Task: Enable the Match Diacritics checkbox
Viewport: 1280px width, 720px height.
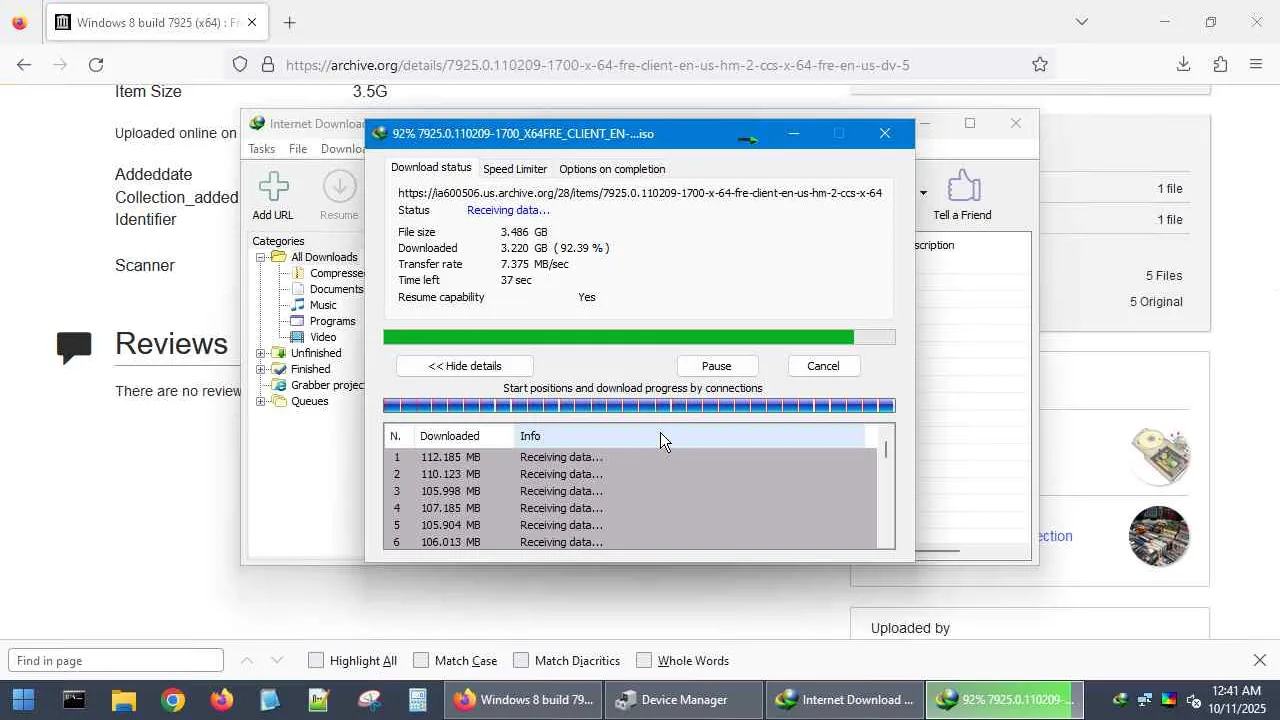Action: [x=521, y=660]
